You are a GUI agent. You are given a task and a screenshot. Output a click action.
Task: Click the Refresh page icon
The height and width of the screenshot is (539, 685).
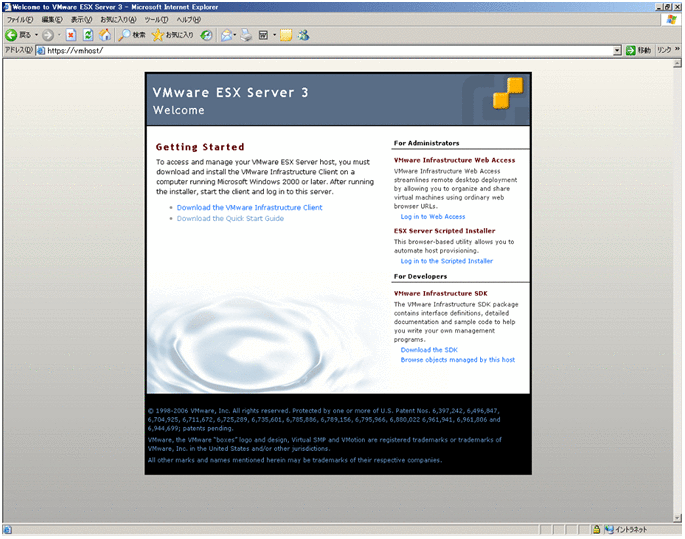coord(88,35)
